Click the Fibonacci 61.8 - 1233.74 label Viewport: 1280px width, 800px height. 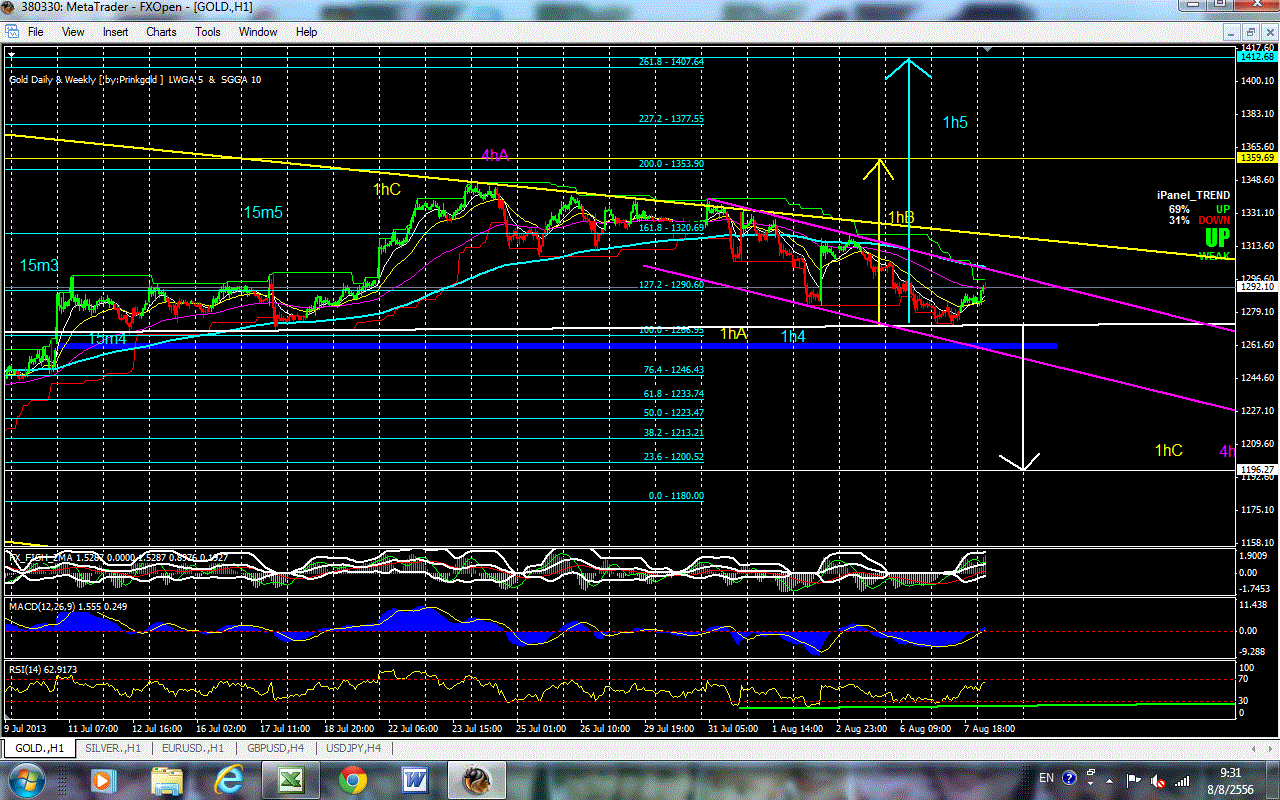[673, 394]
